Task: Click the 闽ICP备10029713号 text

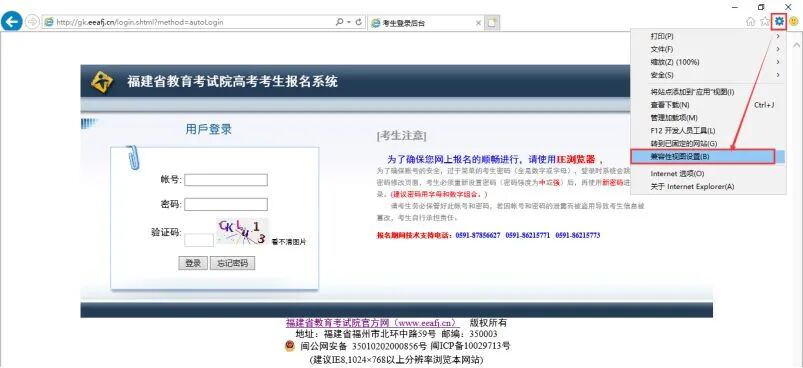Action: coord(470,347)
